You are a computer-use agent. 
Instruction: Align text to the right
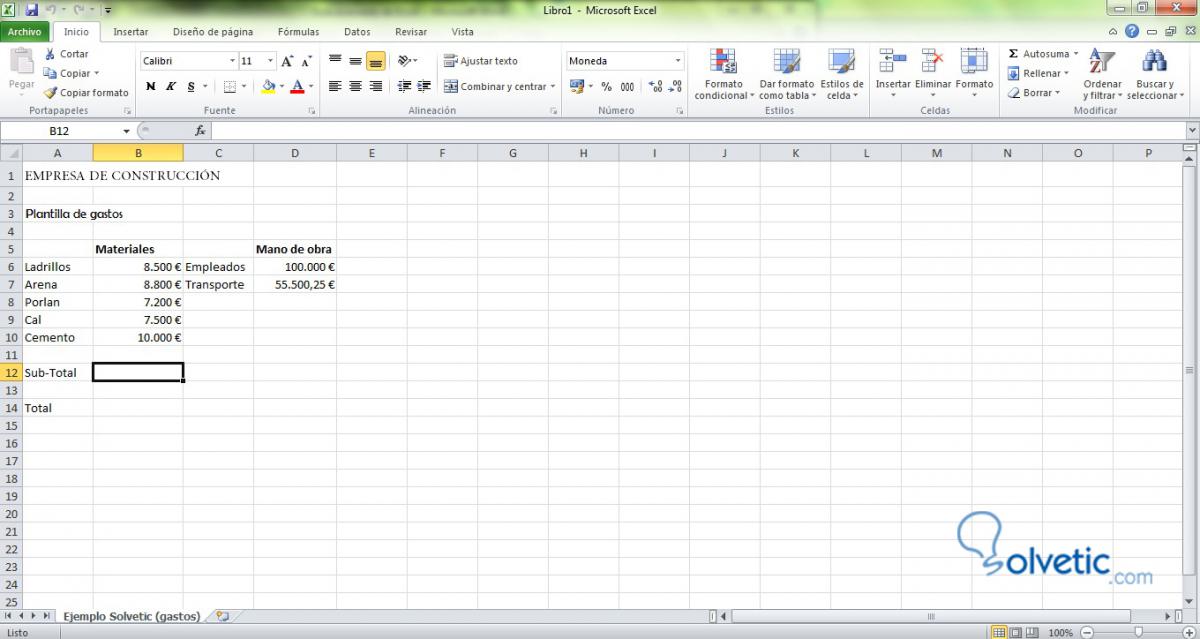pyautogui.click(x=375, y=86)
